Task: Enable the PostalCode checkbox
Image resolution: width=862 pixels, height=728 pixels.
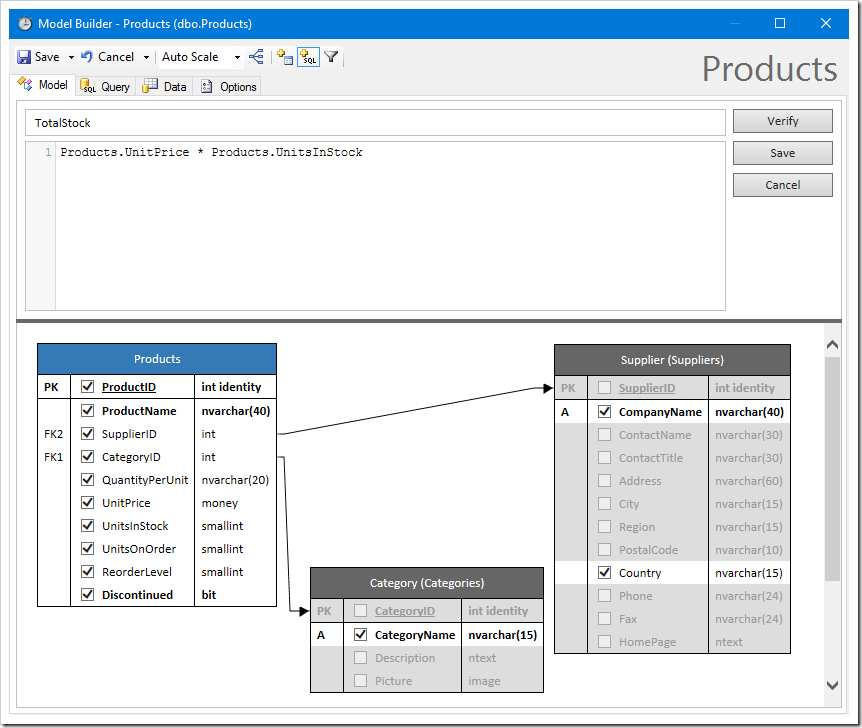Action: click(x=604, y=549)
